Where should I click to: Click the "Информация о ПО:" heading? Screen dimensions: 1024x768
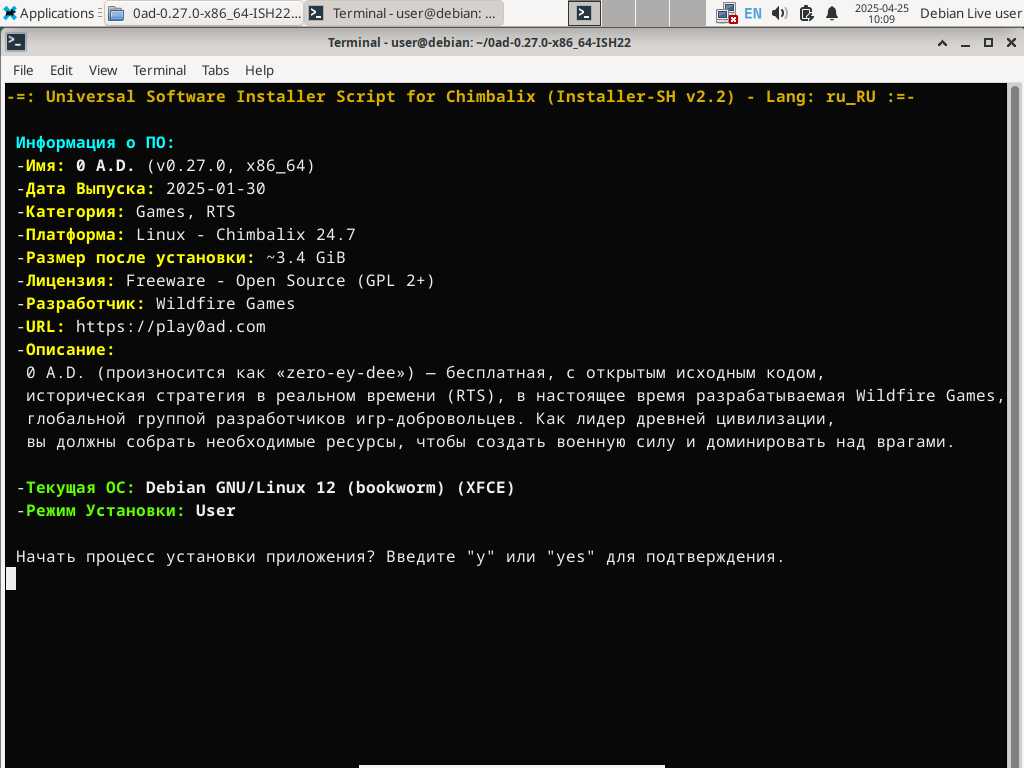[x=95, y=142]
